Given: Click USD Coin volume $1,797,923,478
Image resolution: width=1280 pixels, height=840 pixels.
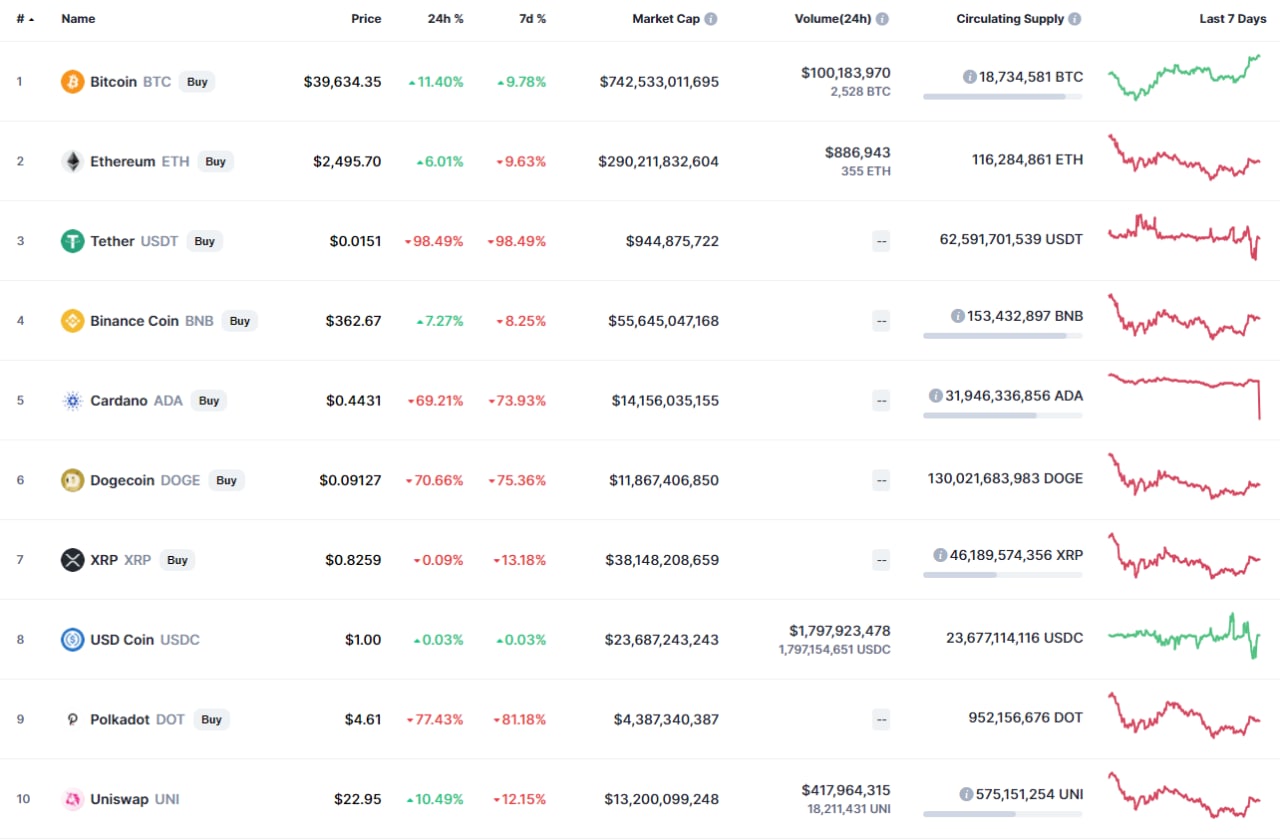Looking at the screenshot, I should pos(839,631).
